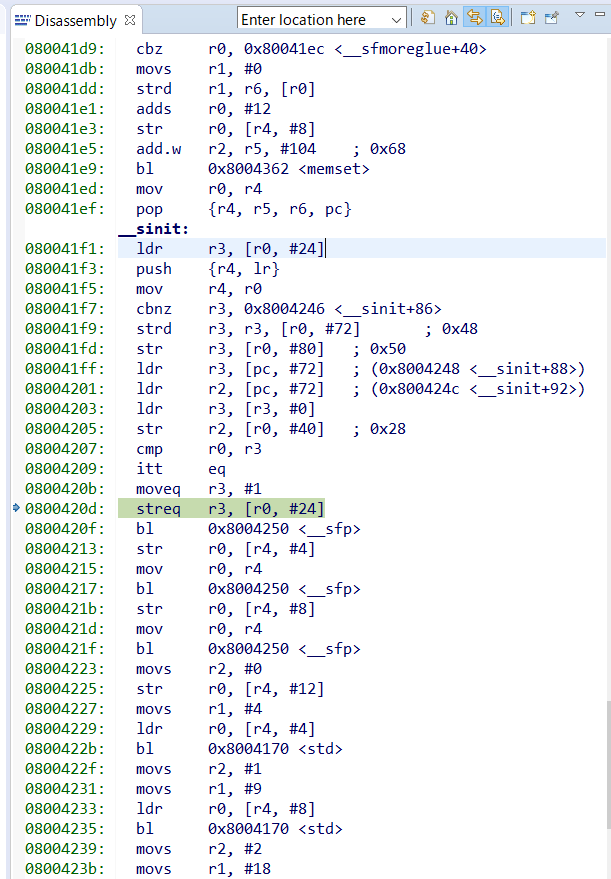This screenshot has width=611, height=879.
Task: Click address 08004215
Action: [x=64, y=569]
